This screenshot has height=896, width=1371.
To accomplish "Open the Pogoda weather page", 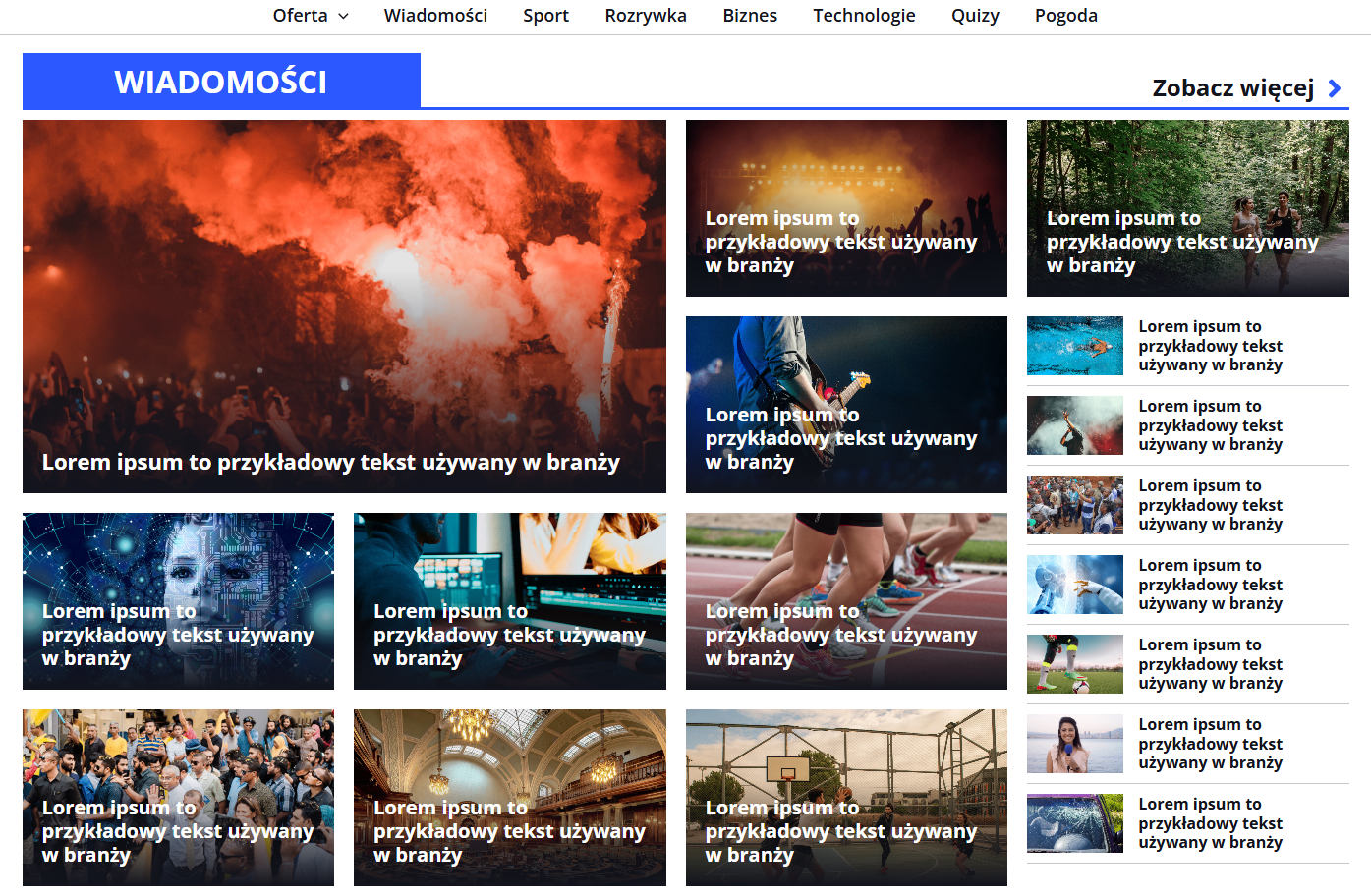I will coord(1065,16).
